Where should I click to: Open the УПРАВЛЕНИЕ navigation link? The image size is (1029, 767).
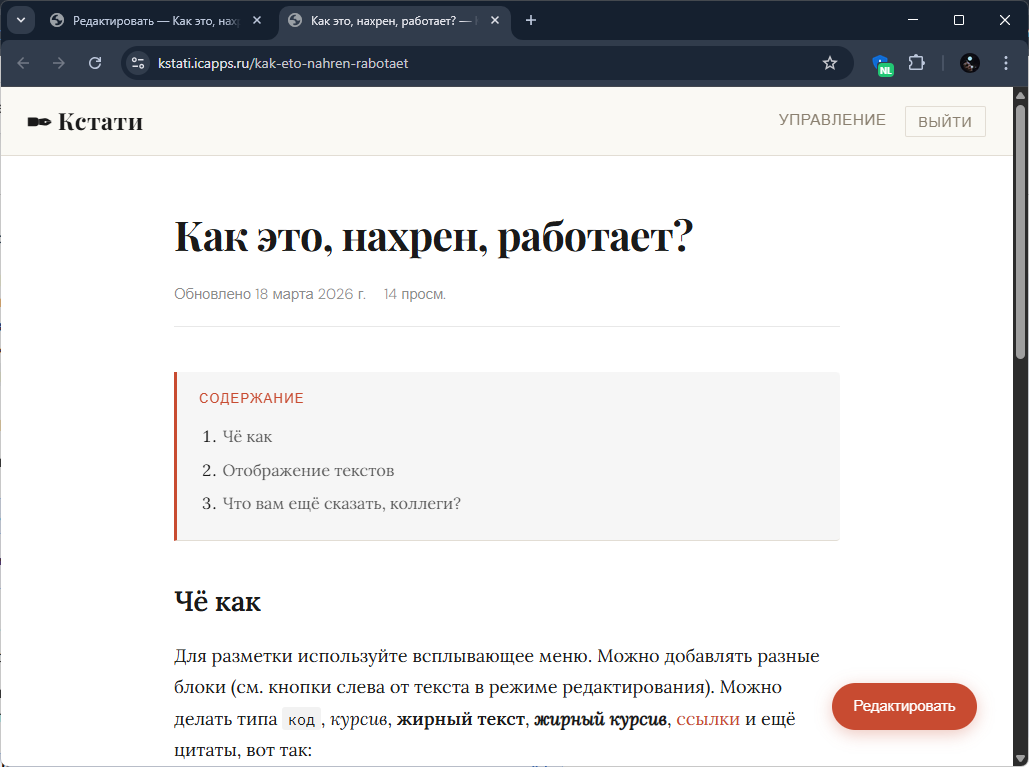(x=832, y=120)
